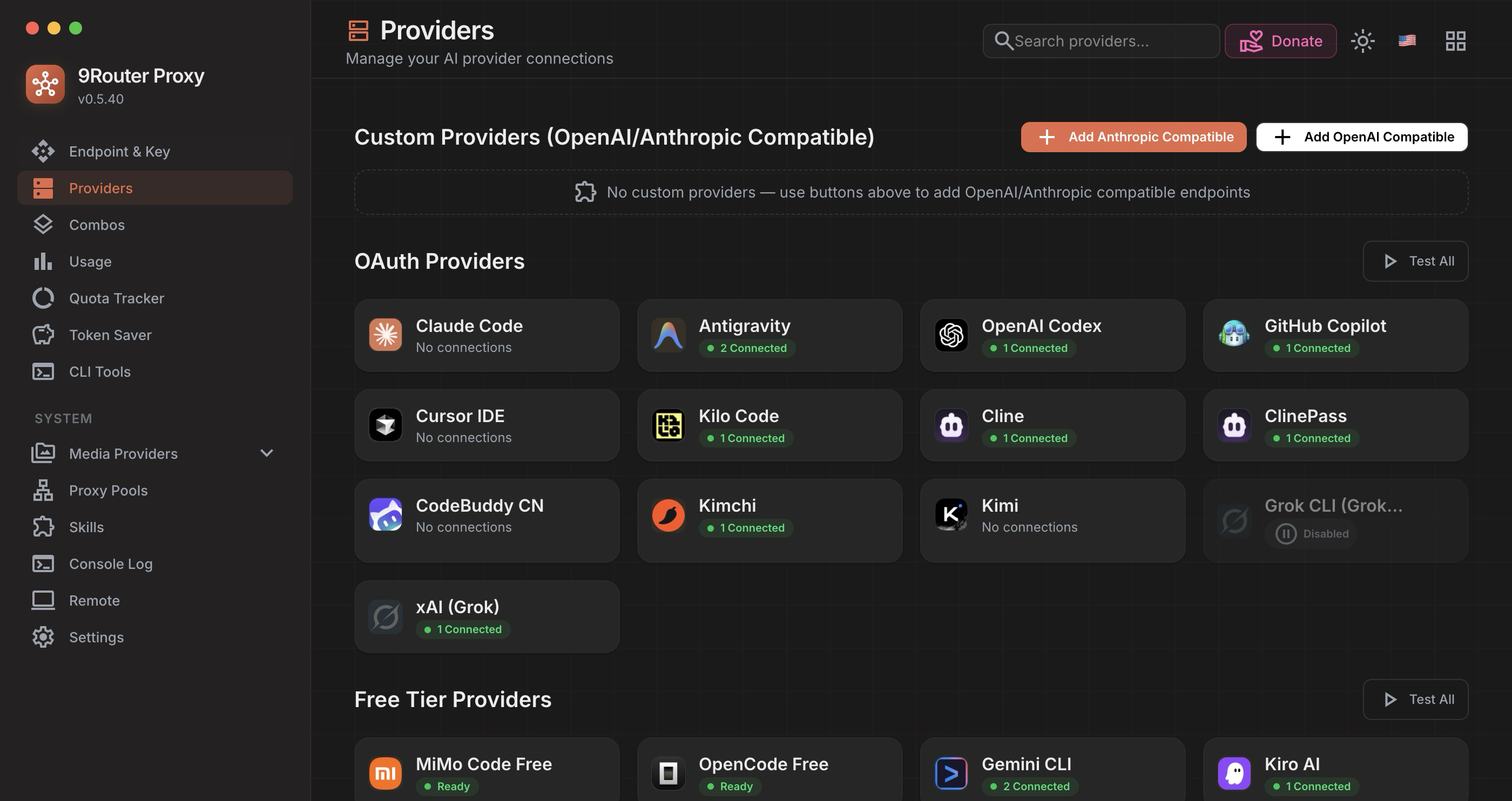Expand the Media Providers chevron

(266, 453)
